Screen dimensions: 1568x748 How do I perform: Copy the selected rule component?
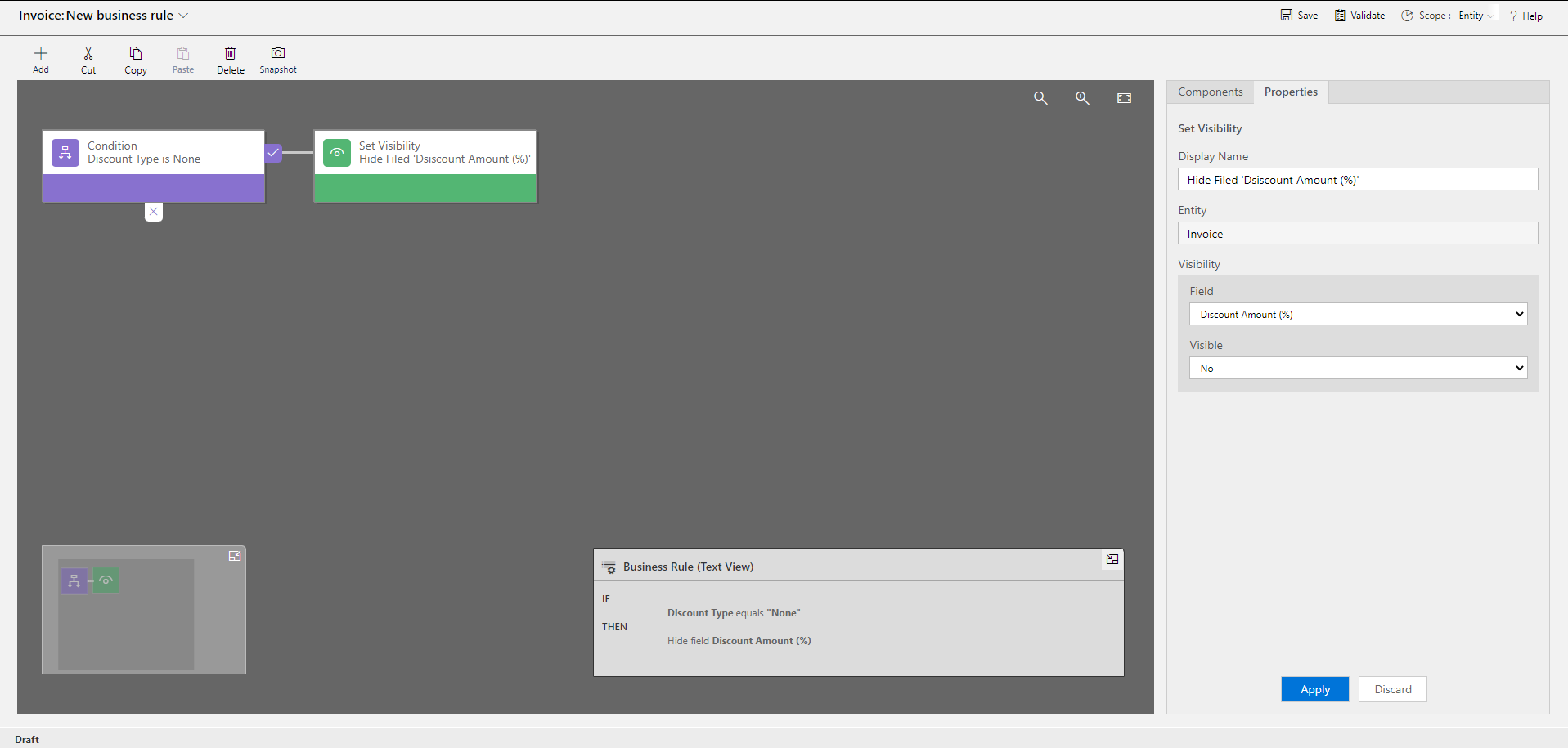click(135, 59)
